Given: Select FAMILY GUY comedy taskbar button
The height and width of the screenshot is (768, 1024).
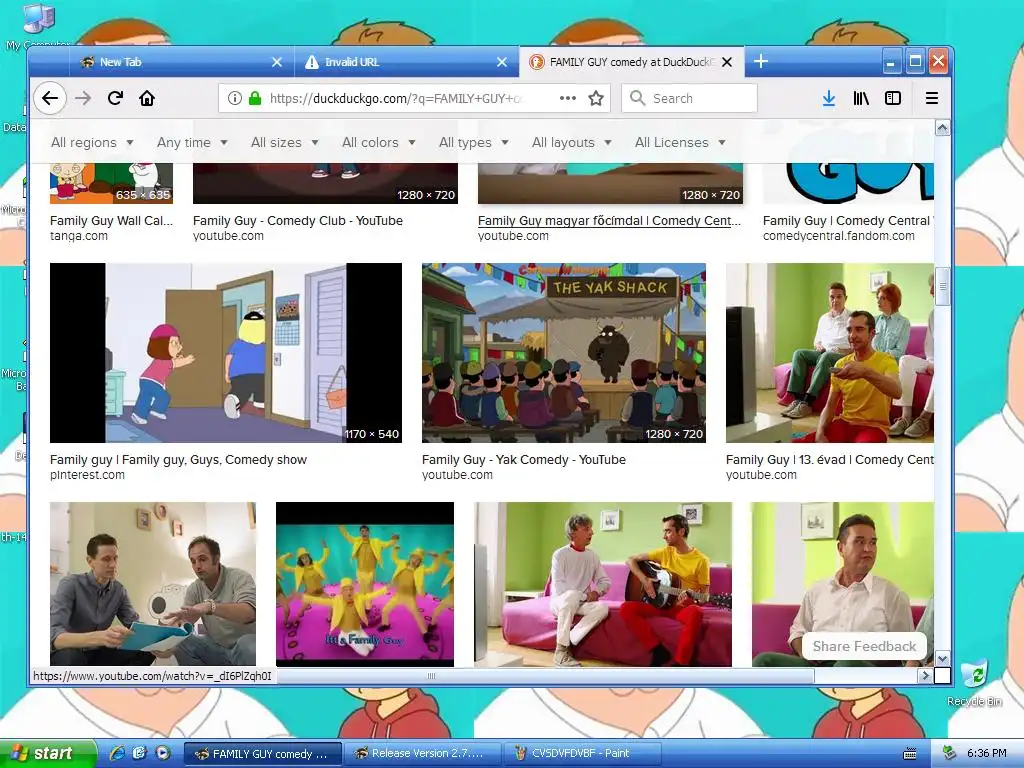Looking at the screenshot, I should (x=263, y=754).
